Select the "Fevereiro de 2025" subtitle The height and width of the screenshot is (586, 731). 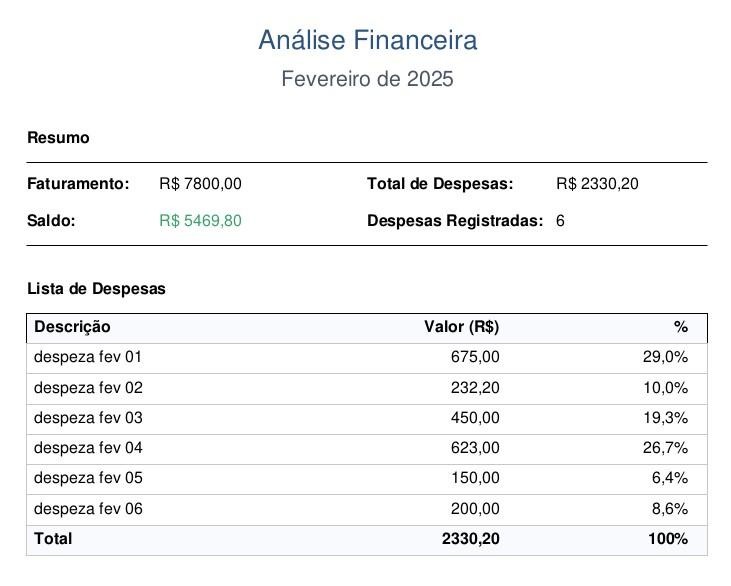[367, 79]
